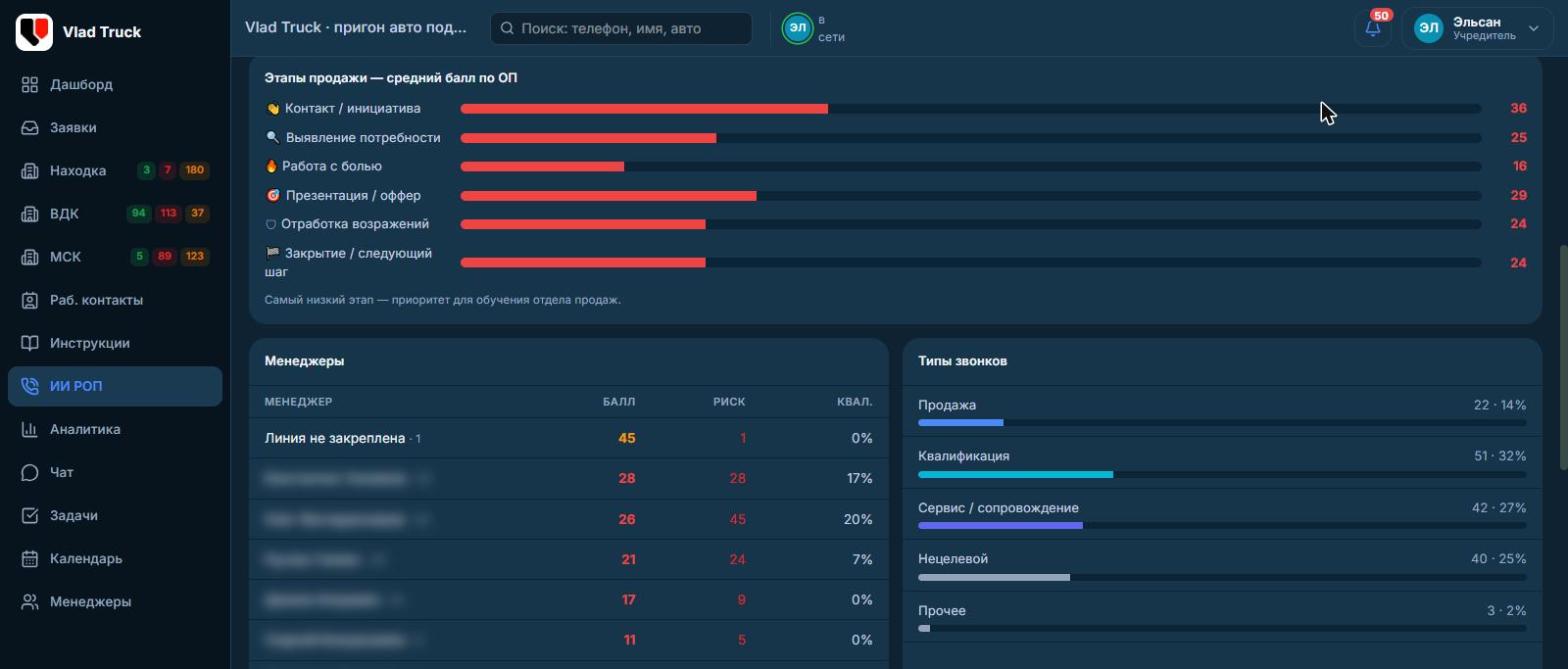The width and height of the screenshot is (1568, 669).
Task: Go to Заявки section
Action: (115, 128)
